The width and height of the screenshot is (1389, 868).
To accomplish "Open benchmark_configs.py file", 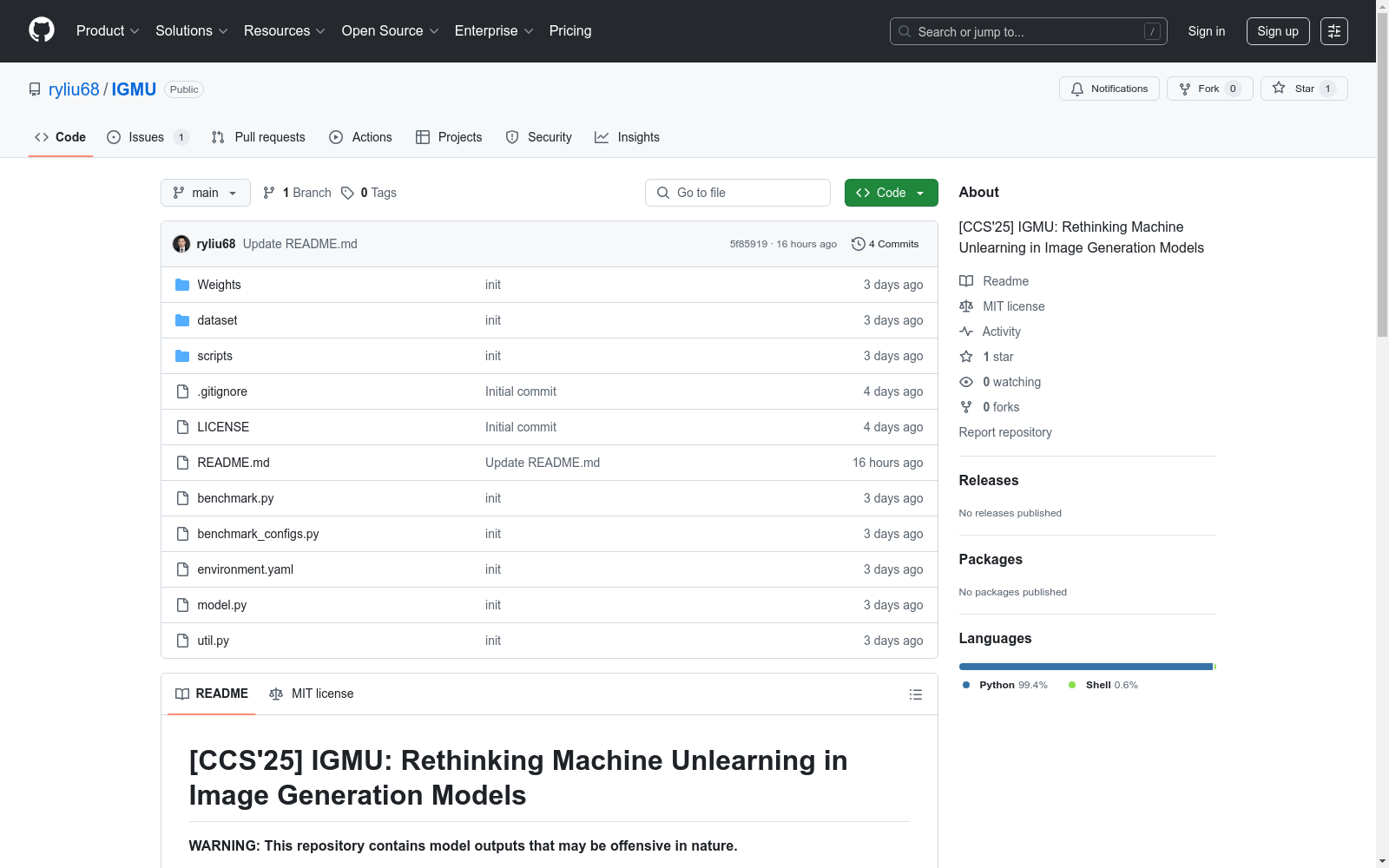I will coord(258,534).
